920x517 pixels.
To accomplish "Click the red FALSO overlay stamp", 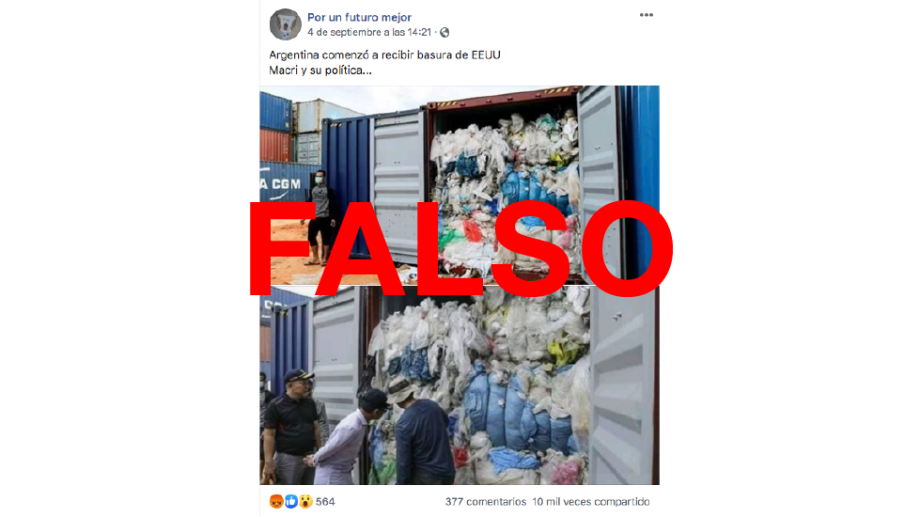I will (x=461, y=248).
